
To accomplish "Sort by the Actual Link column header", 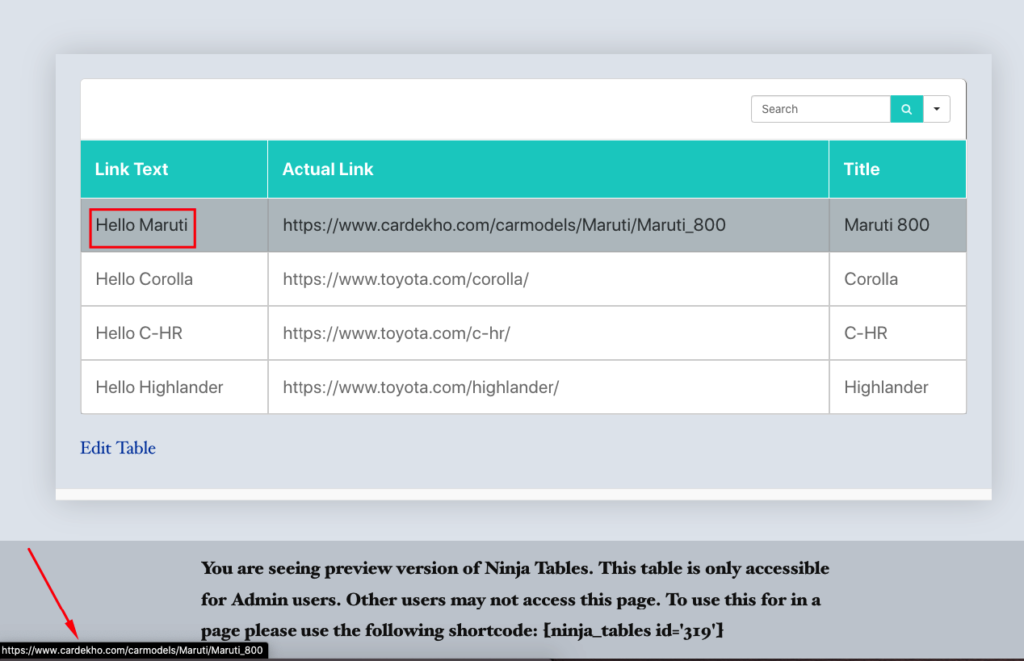I will pyautogui.click(x=328, y=169).
